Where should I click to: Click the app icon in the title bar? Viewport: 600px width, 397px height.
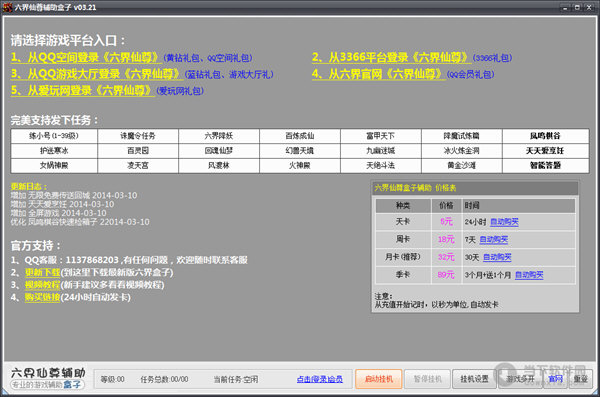coord(7,7)
